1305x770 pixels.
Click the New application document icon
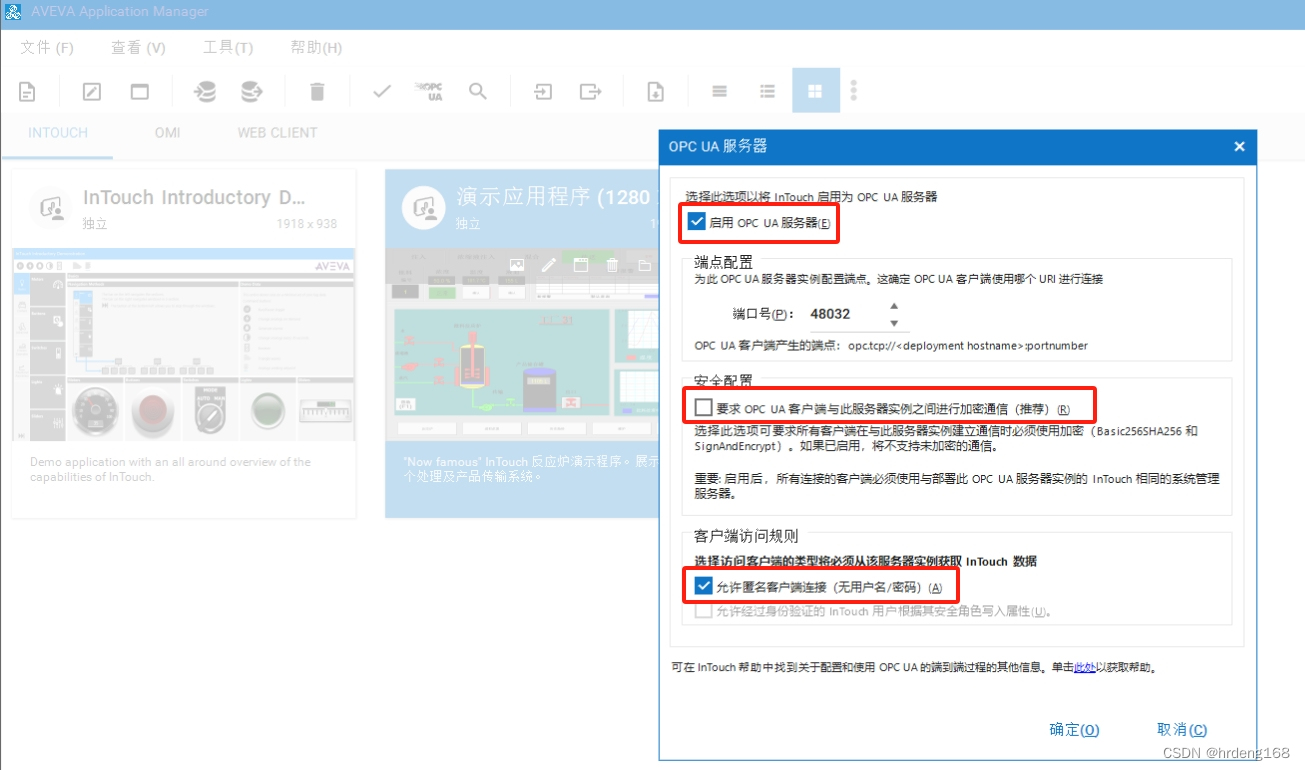pyautogui.click(x=28, y=92)
